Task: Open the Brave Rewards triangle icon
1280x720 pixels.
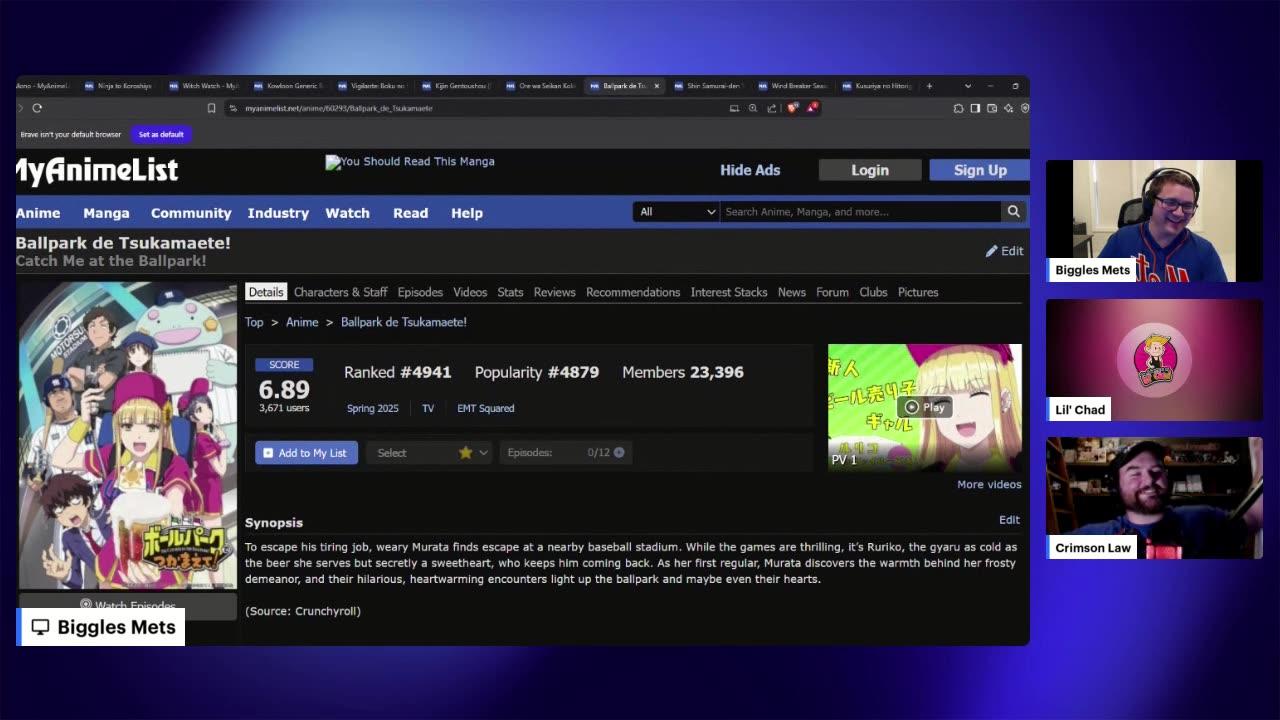Action: [813, 108]
